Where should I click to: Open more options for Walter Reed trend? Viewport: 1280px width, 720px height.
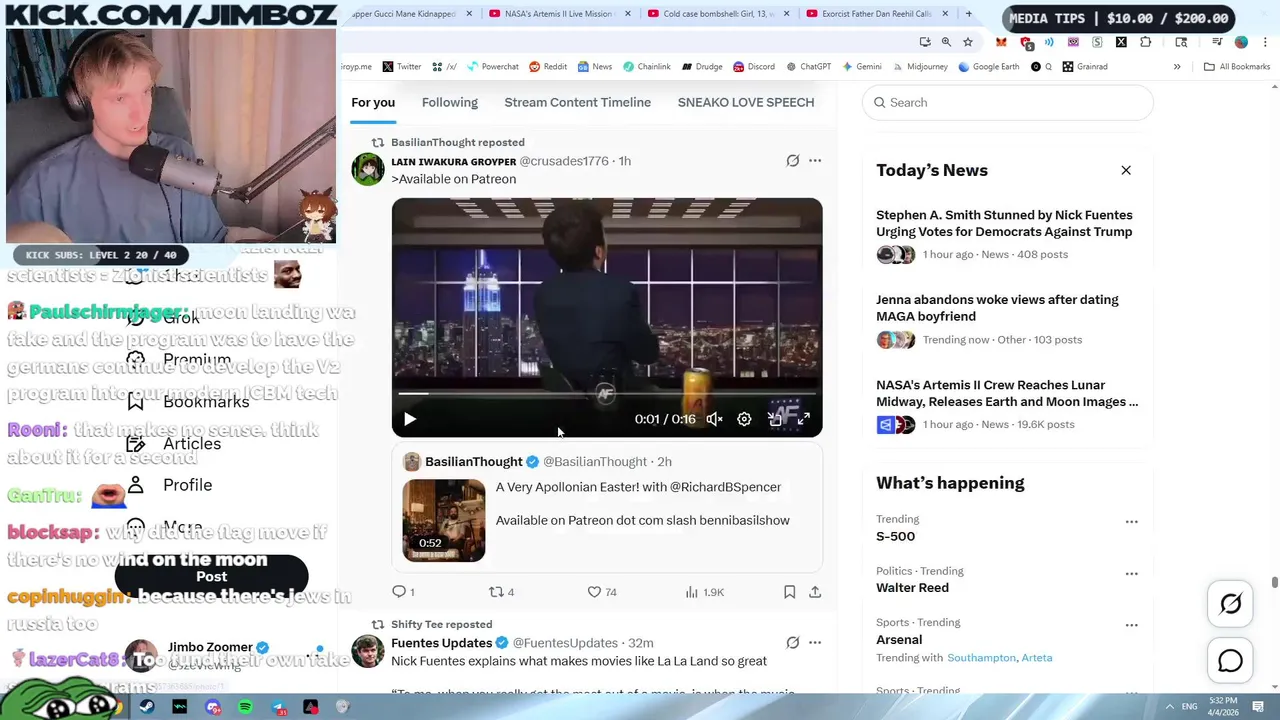pos(1131,574)
